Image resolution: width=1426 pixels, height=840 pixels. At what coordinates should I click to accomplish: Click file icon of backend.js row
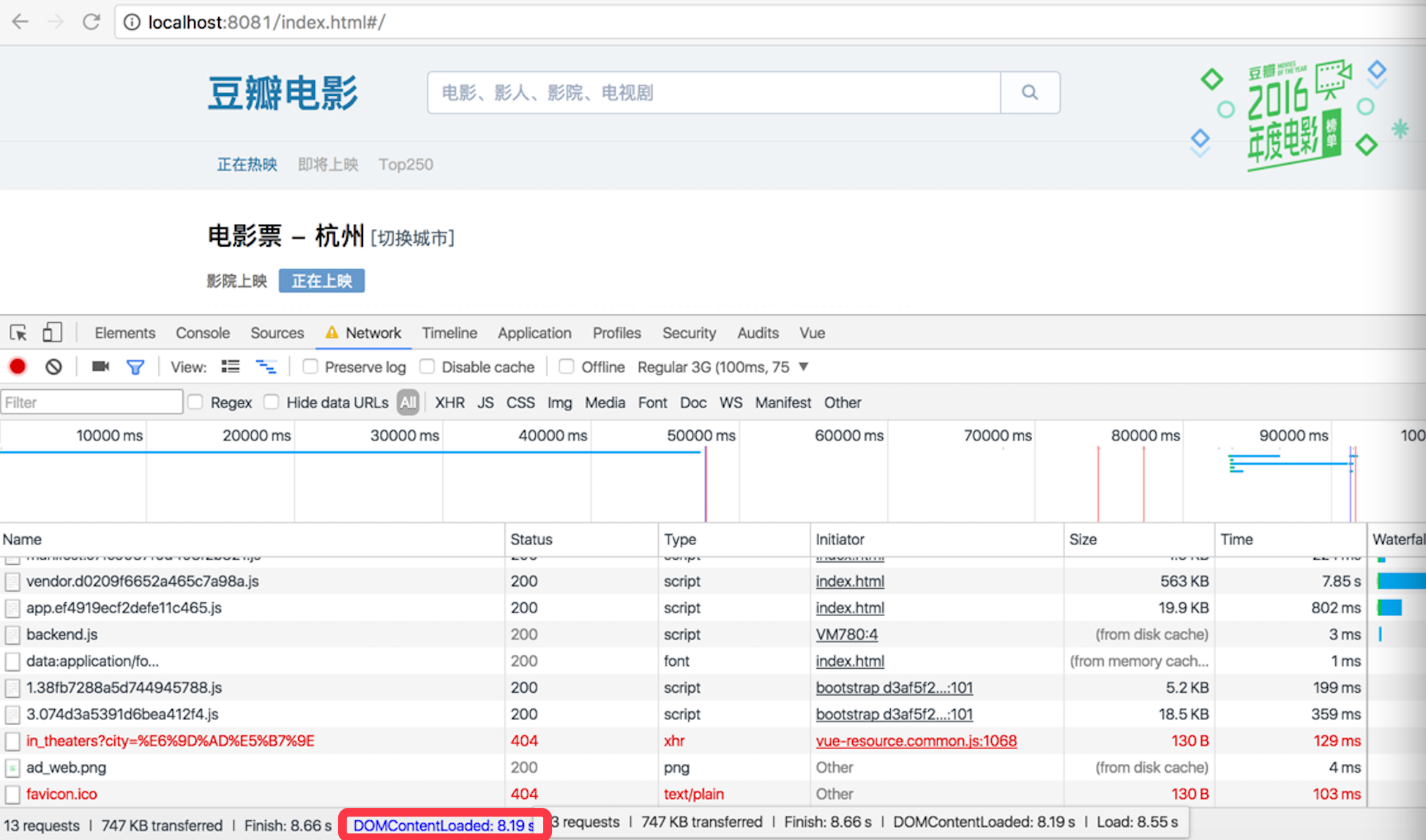point(12,634)
